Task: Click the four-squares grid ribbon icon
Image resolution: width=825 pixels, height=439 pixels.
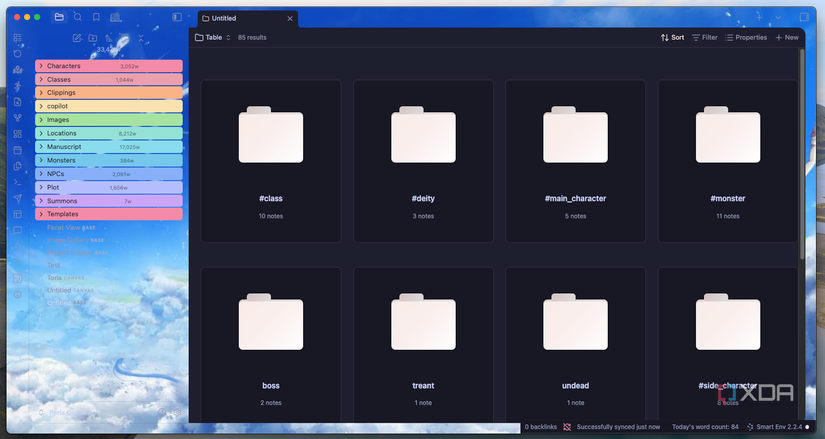Action: (17, 134)
